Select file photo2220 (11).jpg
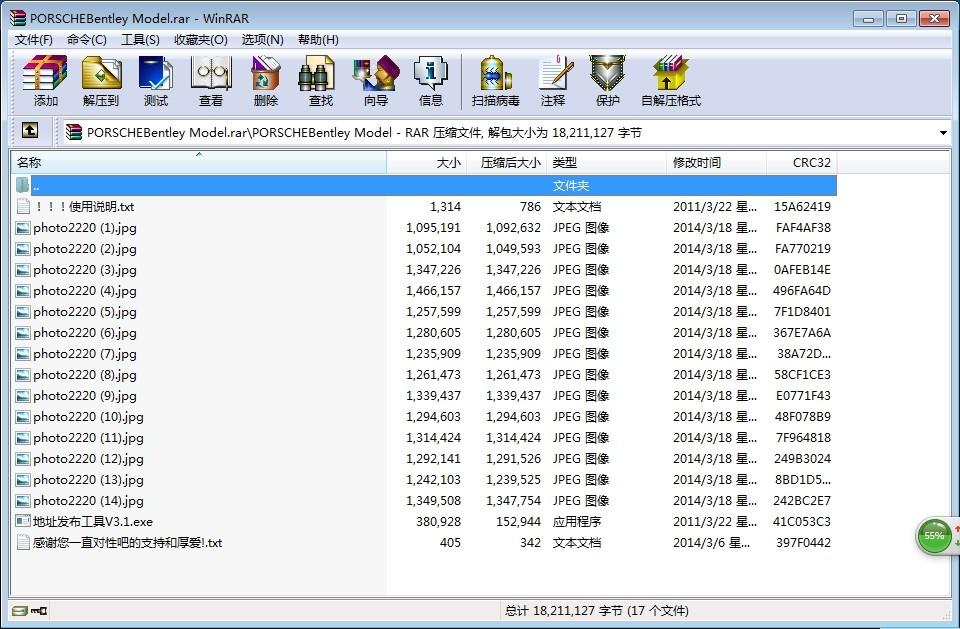The image size is (960, 629). (88, 438)
